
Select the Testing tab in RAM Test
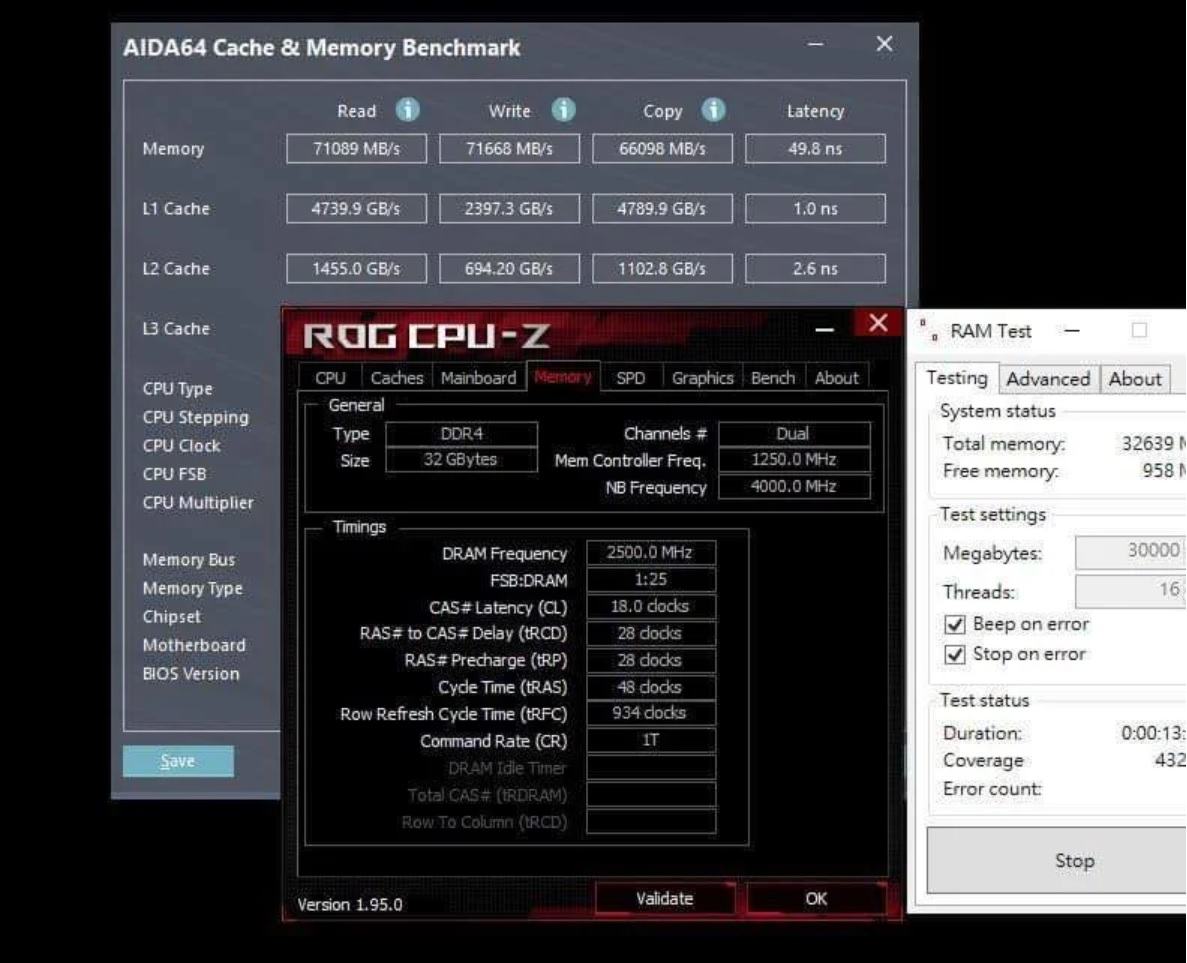957,377
